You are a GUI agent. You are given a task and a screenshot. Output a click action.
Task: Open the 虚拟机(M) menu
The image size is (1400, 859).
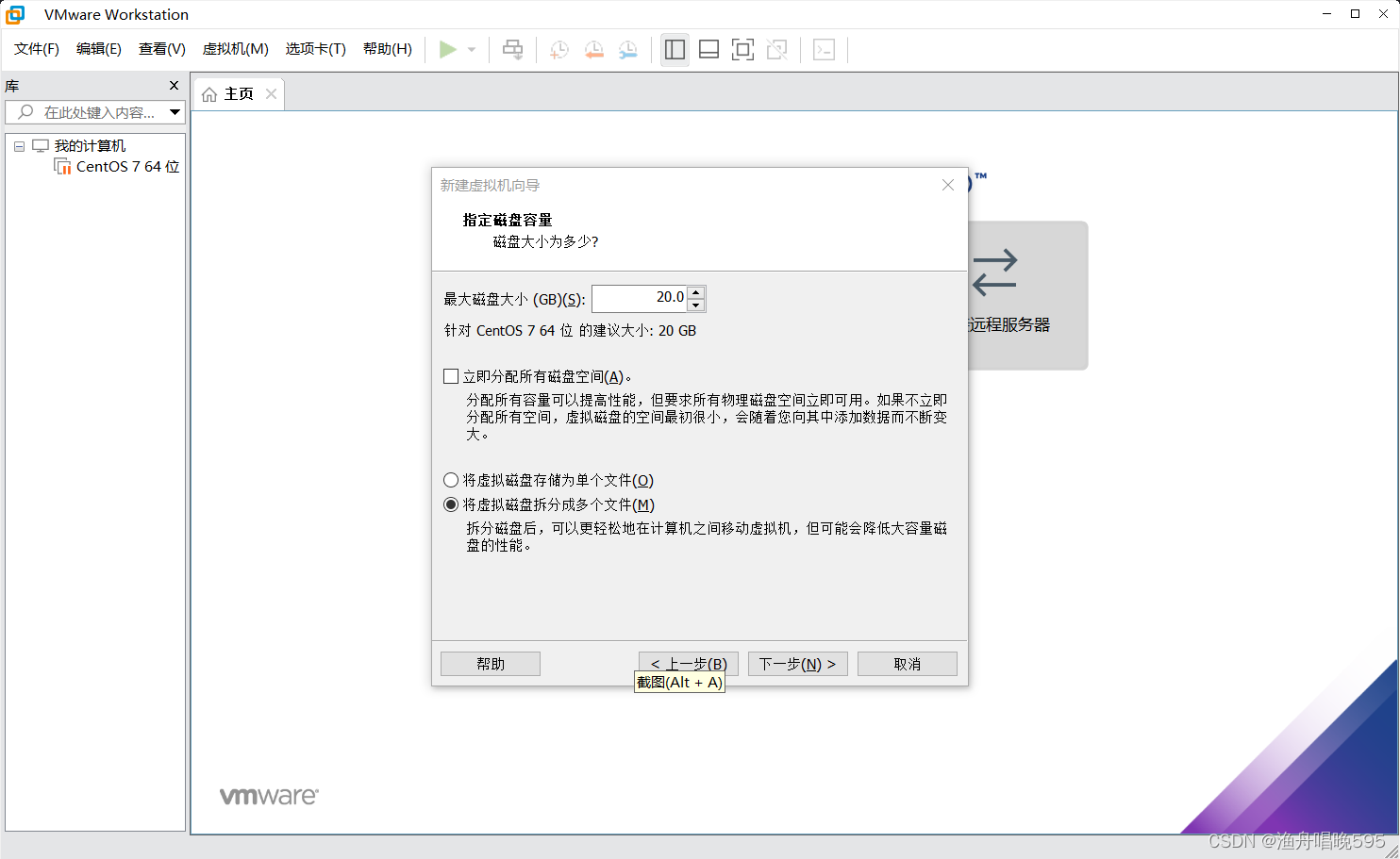[x=236, y=49]
